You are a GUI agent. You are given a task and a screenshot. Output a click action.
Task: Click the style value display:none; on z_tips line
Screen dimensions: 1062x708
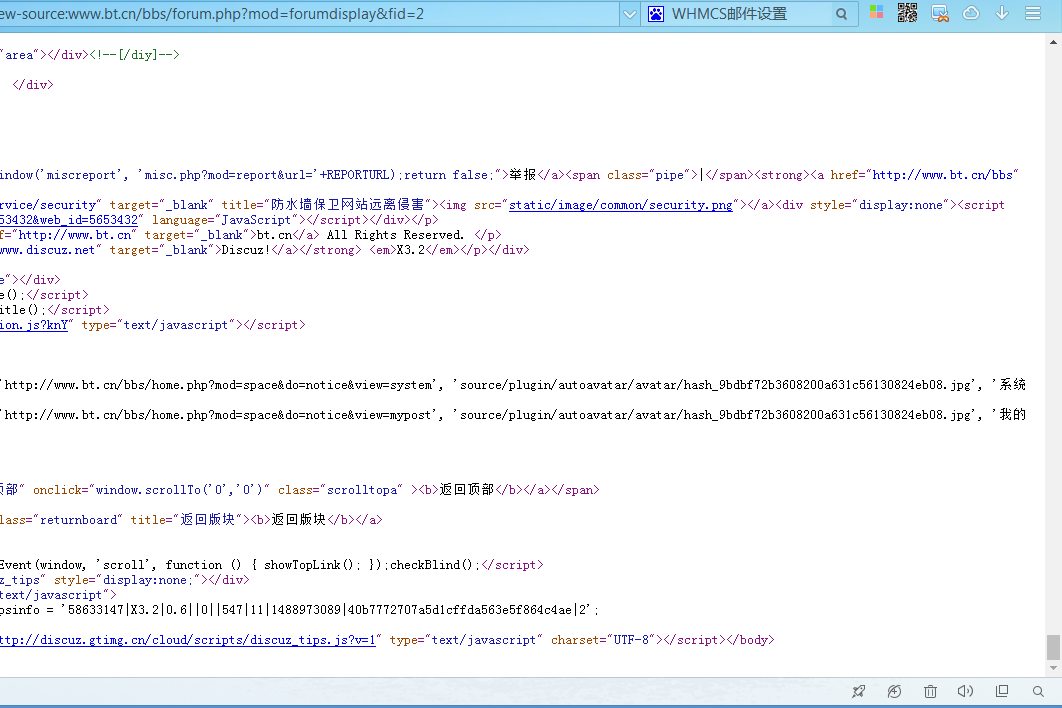click(x=148, y=580)
